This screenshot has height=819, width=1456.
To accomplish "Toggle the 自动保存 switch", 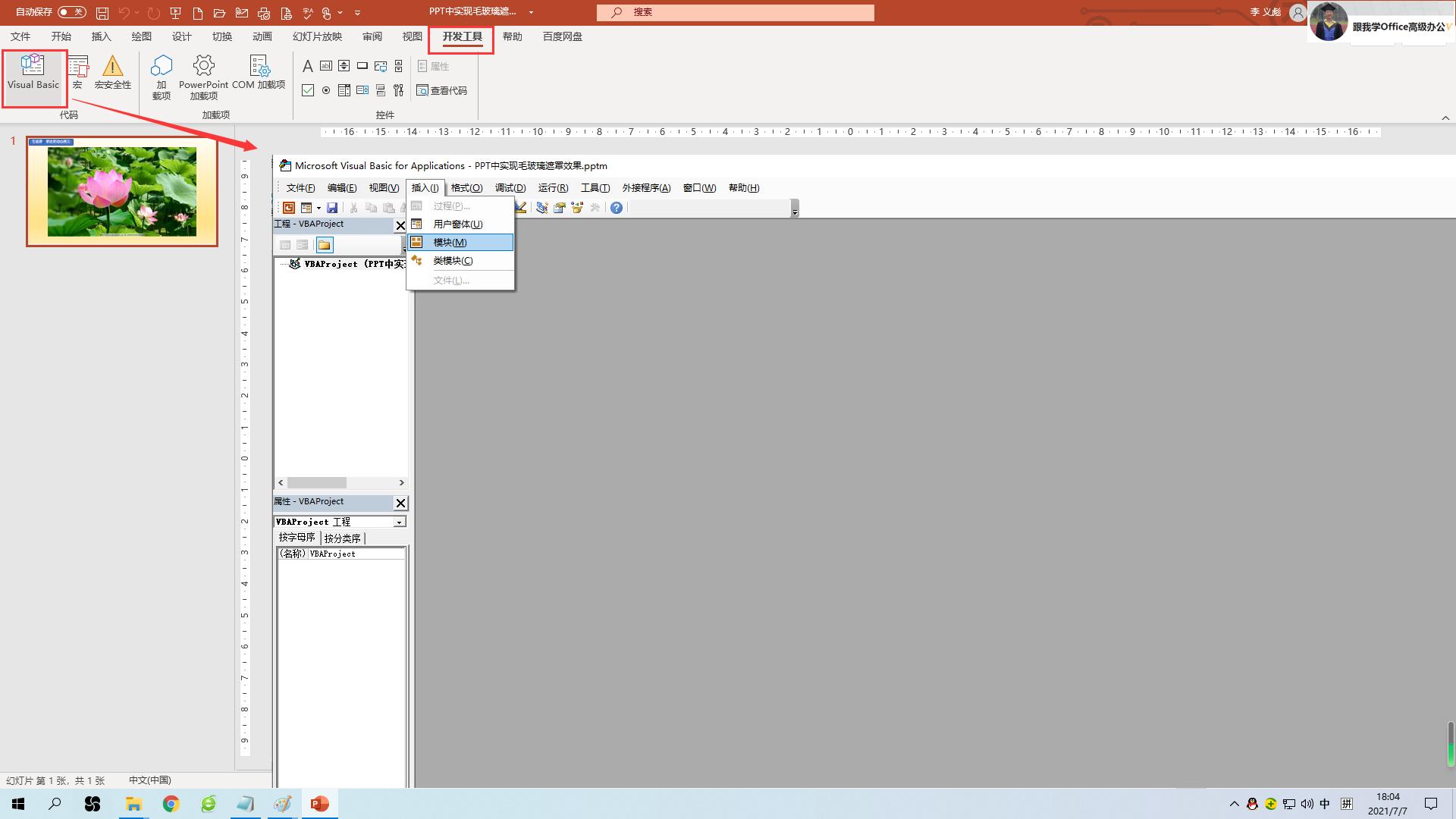I will click(x=71, y=12).
